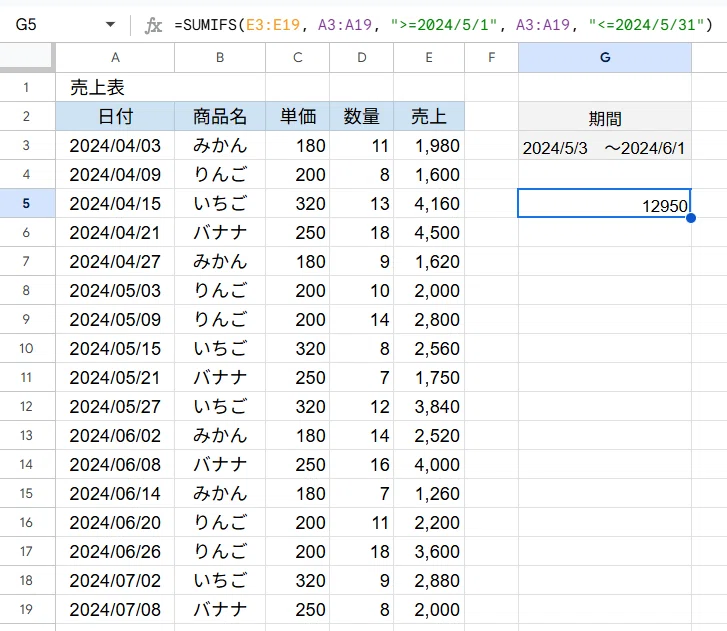Click the 単価 header cell

[297, 116]
